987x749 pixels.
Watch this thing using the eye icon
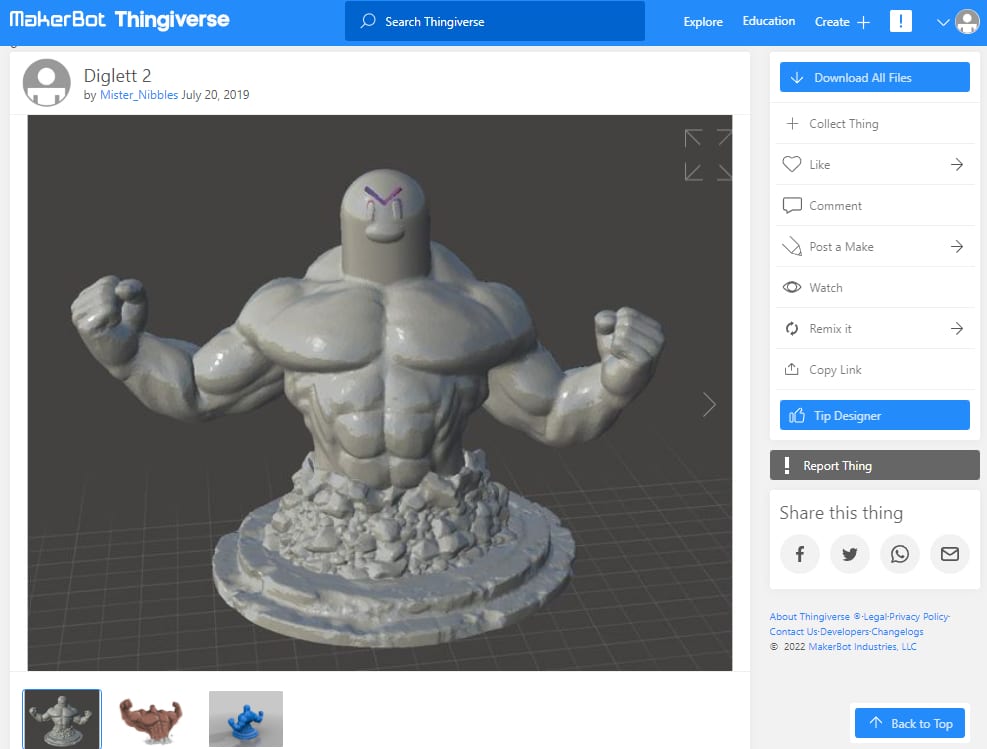pos(792,288)
